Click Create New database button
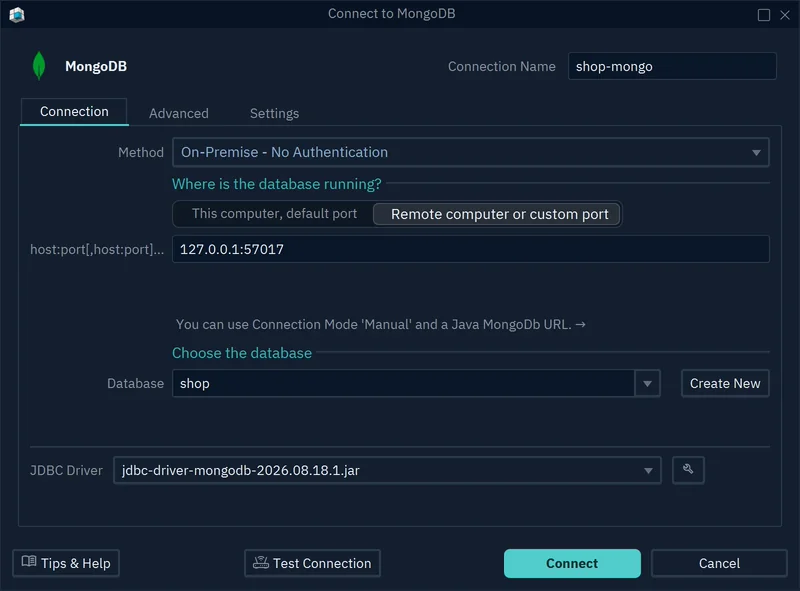 725,383
